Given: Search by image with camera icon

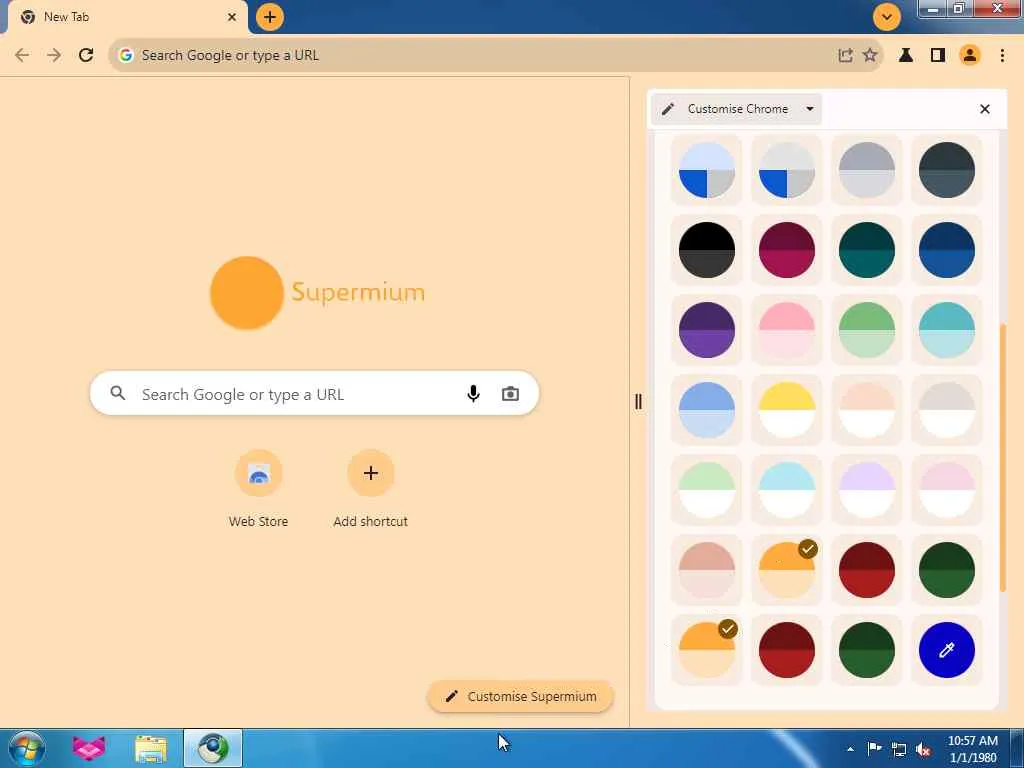Looking at the screenshot, I should (x=510, y=394).
